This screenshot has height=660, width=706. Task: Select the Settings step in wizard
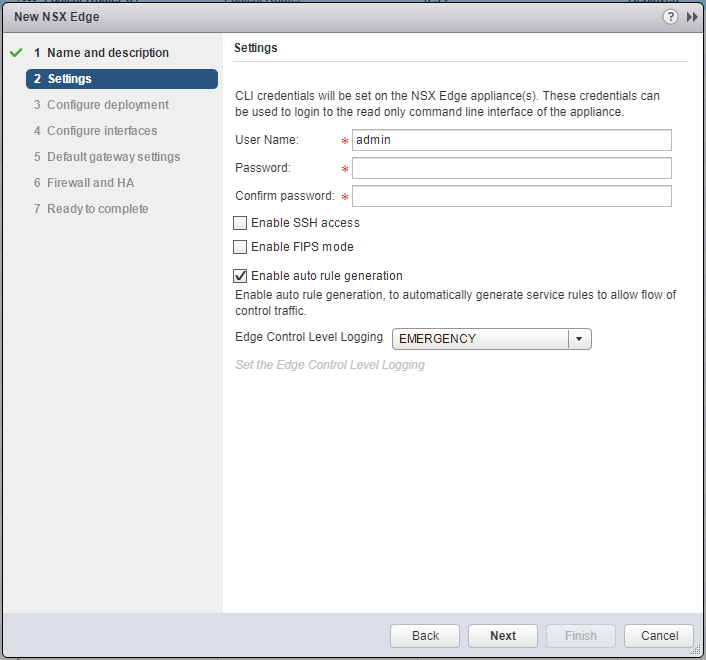tap(122, 79)
